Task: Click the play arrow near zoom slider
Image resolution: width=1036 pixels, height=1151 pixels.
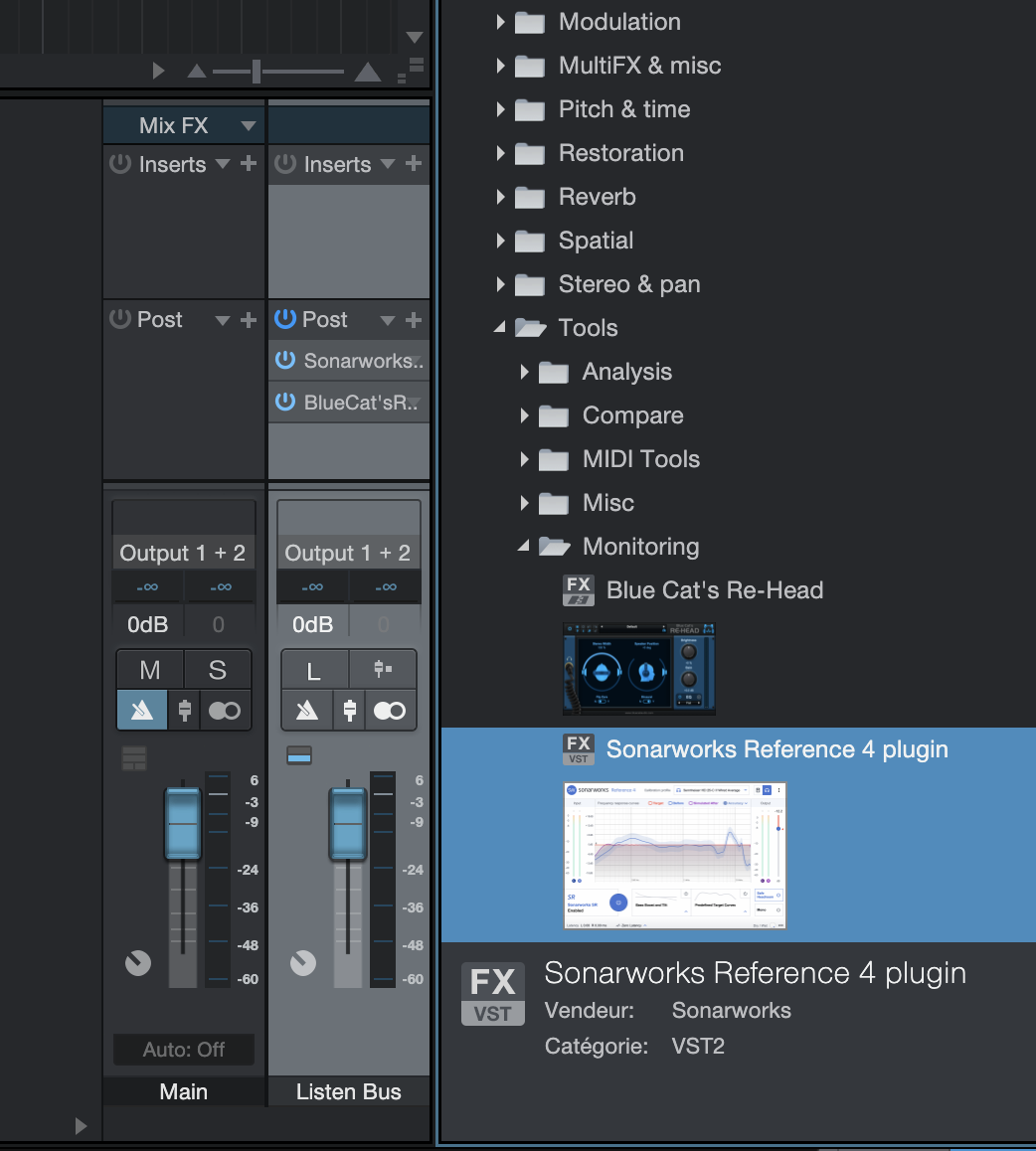Action: (x=158, y=72)
